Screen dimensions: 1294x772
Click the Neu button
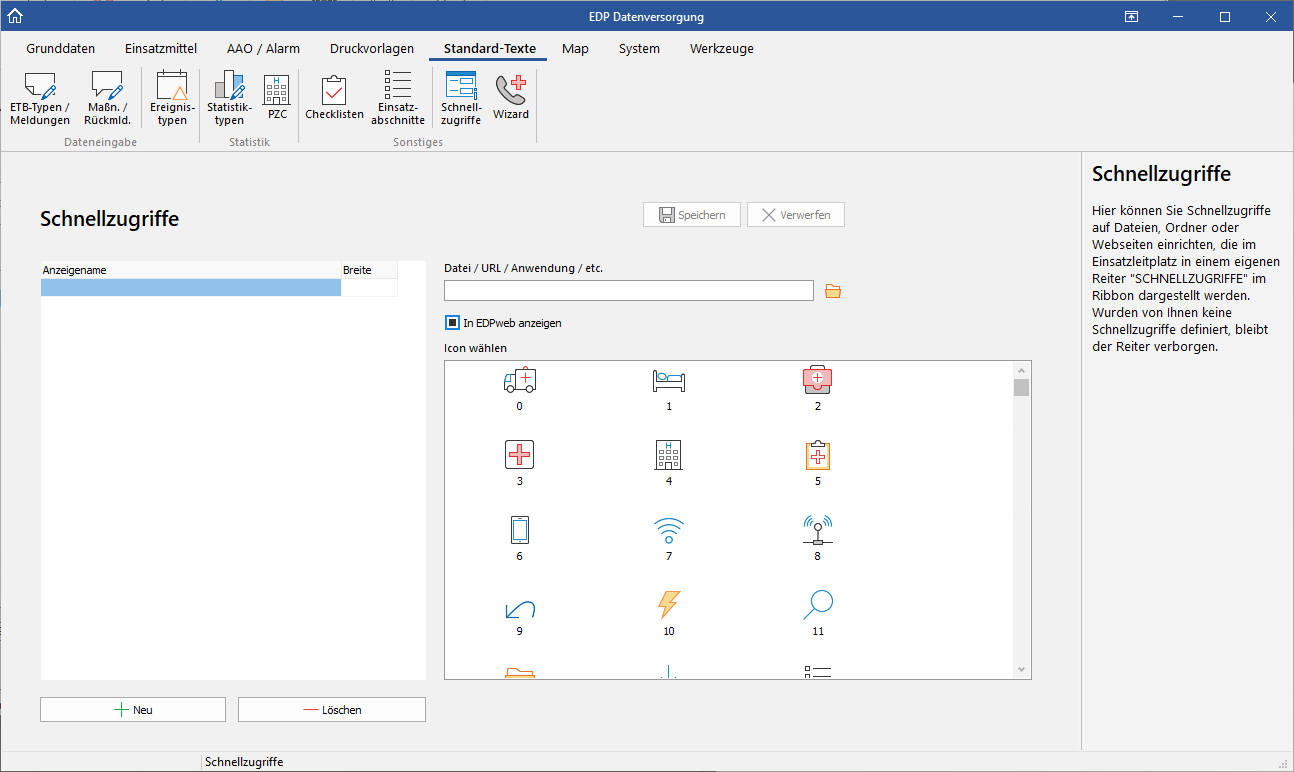[x=133, y=709]
